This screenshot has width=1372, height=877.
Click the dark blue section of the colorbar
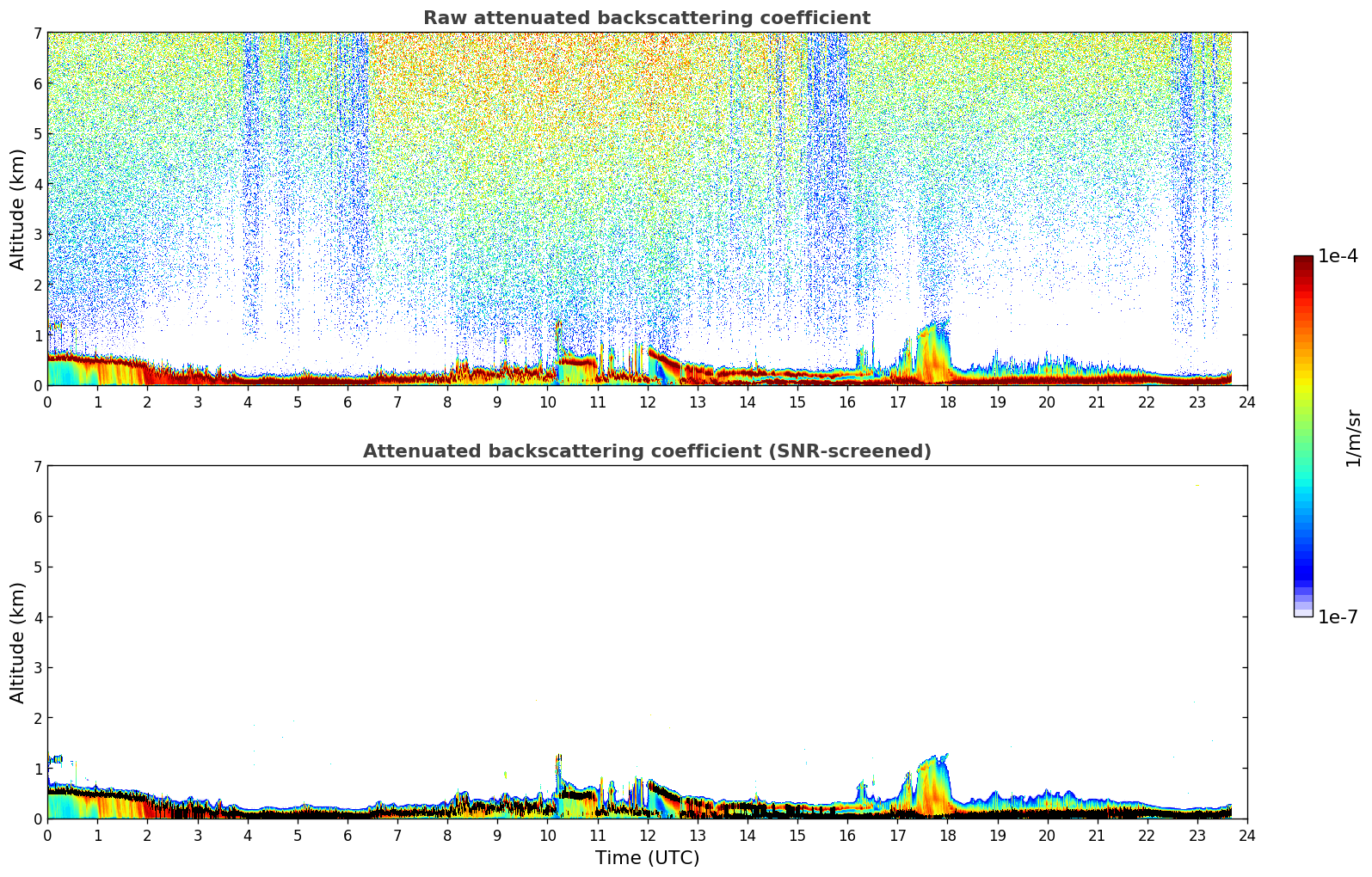[1303, 567]
